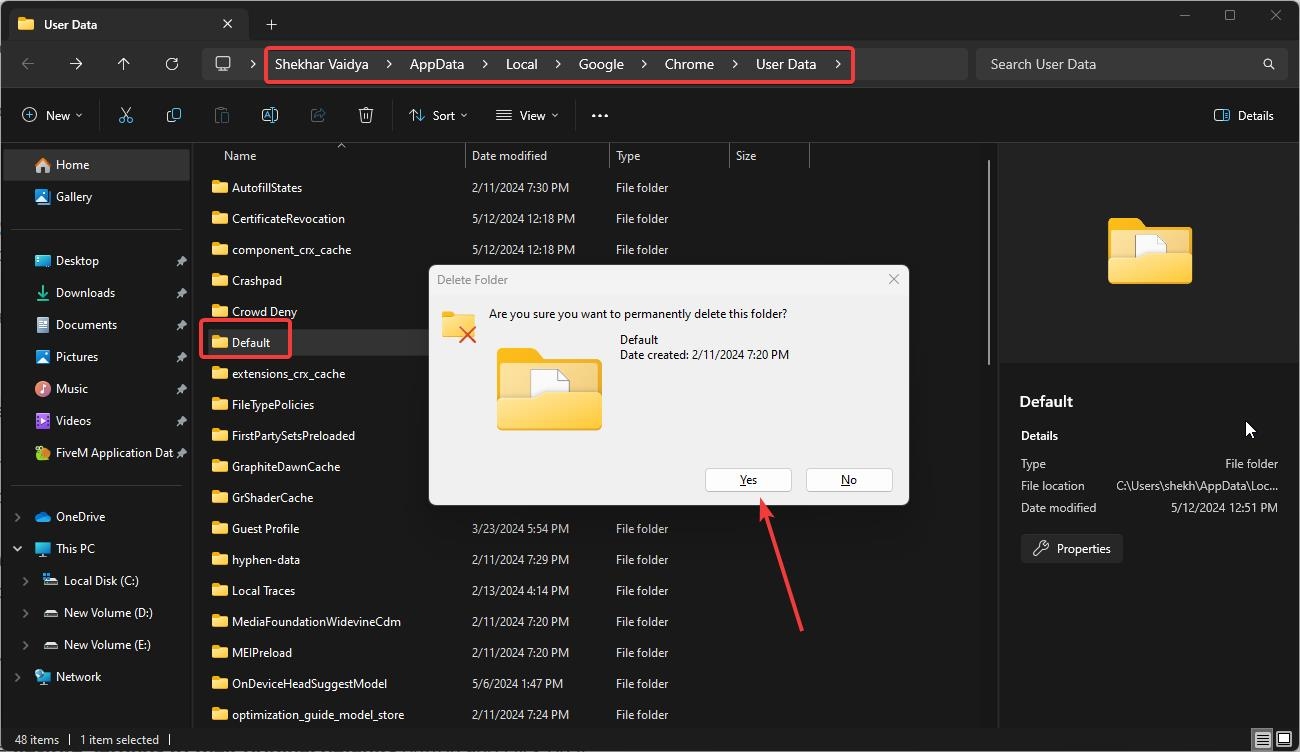Navigate to Chrome via the breadcrumb
Viewport: 1300px width, 752px height.
click(x=688, y=63)
